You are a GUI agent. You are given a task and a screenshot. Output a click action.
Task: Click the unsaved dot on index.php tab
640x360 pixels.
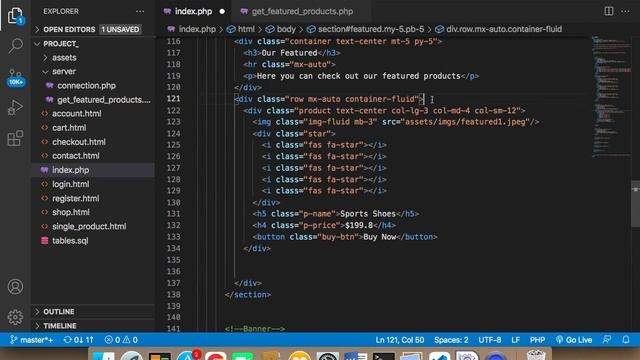point(222,11)
